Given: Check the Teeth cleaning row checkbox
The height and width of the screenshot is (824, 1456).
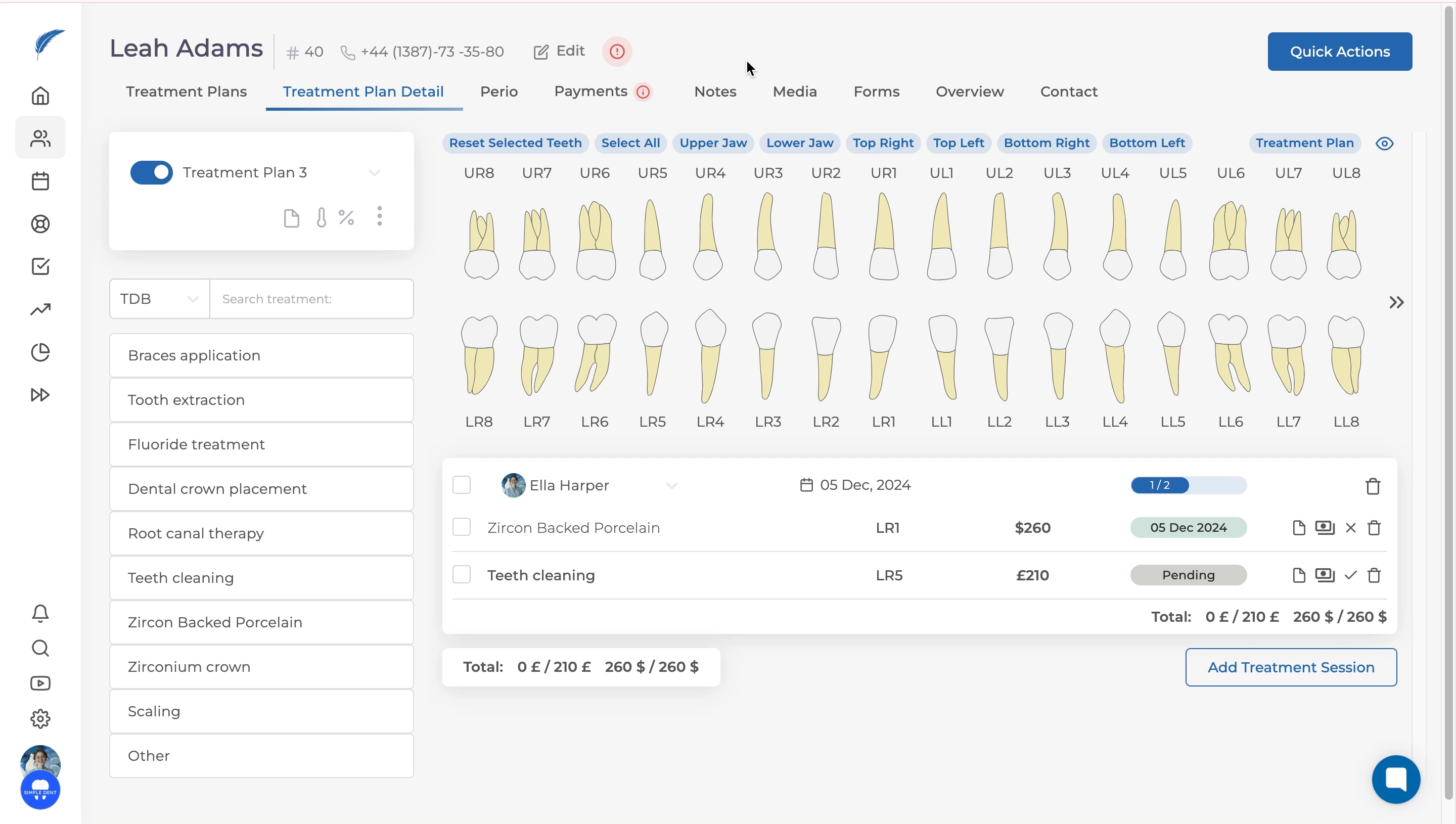Looking at the screenshot, I should point(462,575).
